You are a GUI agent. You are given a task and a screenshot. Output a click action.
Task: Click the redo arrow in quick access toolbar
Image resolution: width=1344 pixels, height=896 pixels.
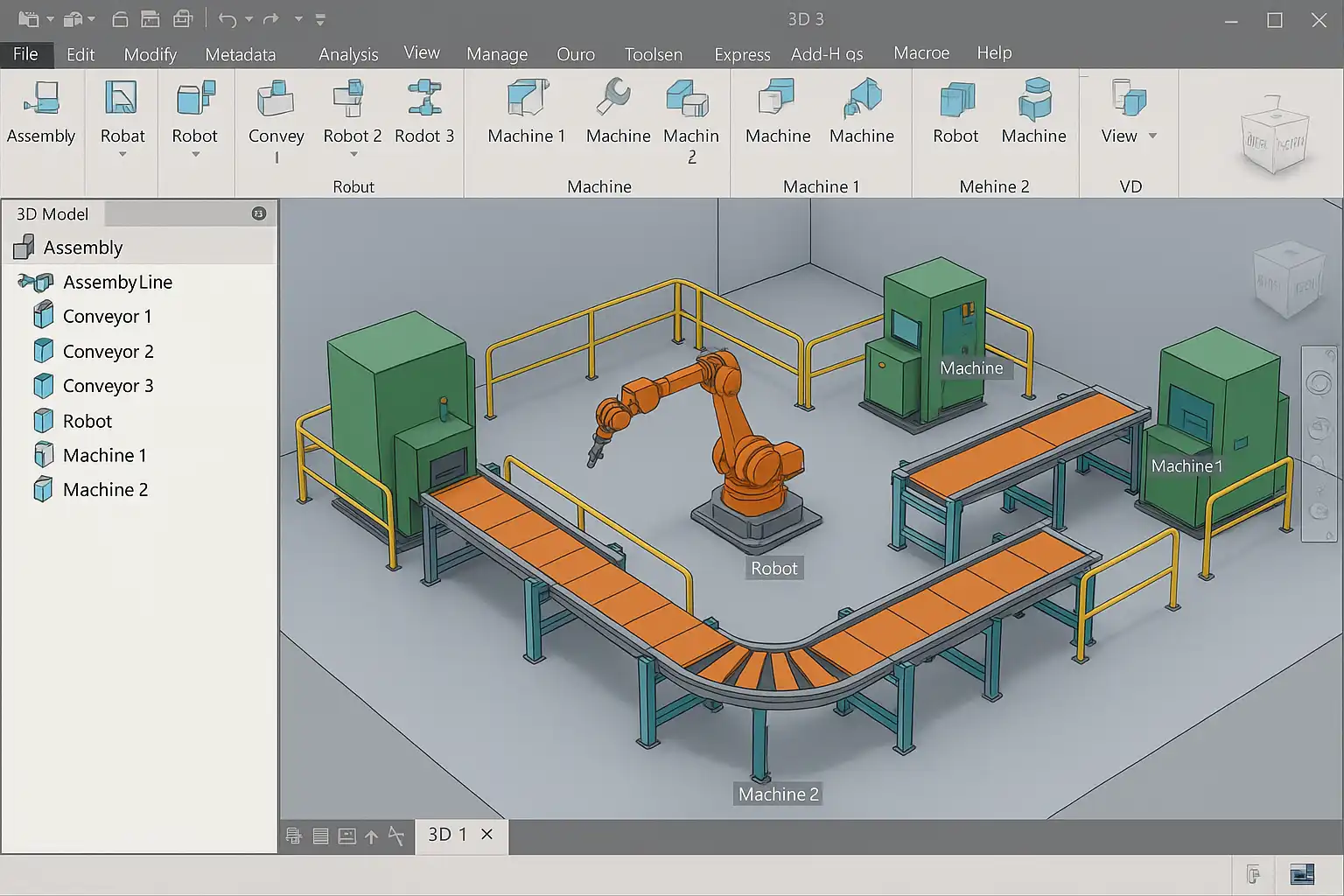point(271,19)
